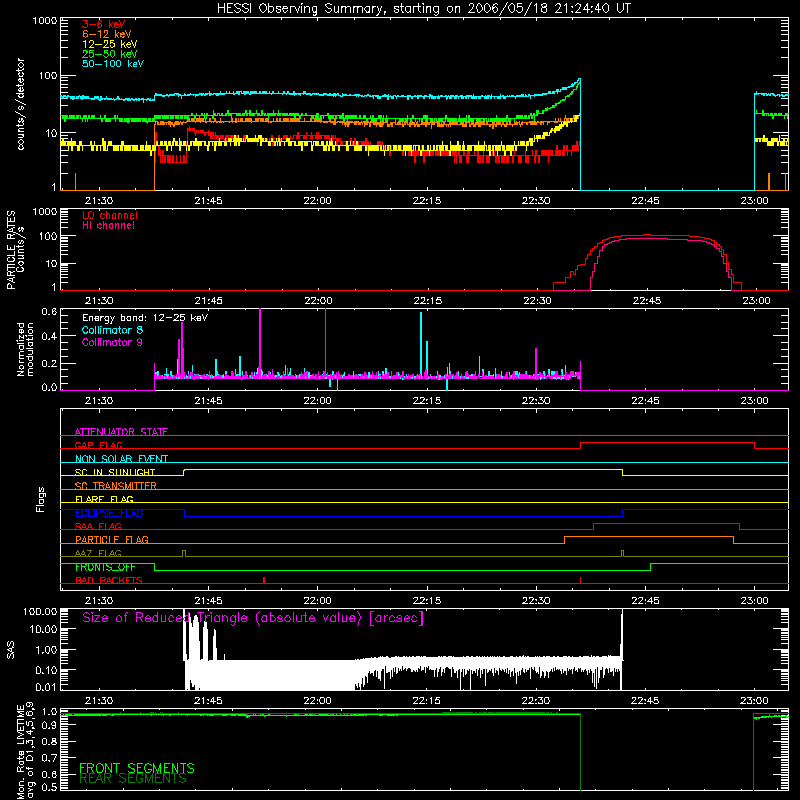Click the GAP_FLAG flag label
800x800 pixels.
(98, 445)
